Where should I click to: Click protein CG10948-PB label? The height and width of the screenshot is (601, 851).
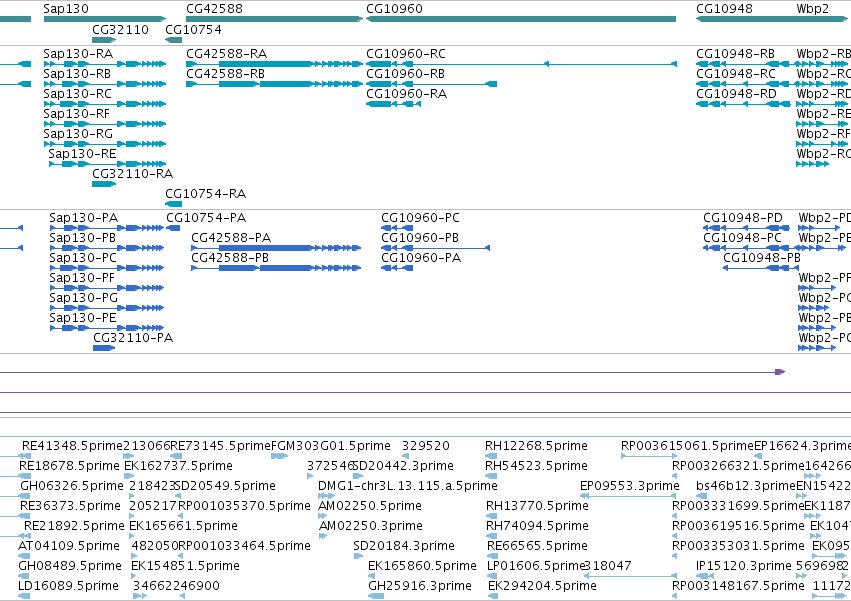[x=762, y=258]
